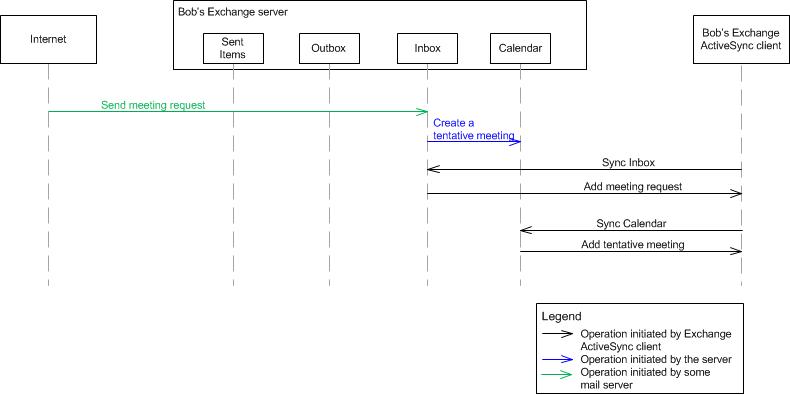Click the green "Send meeting request" label
Viewport: 790px width, 395px height.
(x=153, y=105)
